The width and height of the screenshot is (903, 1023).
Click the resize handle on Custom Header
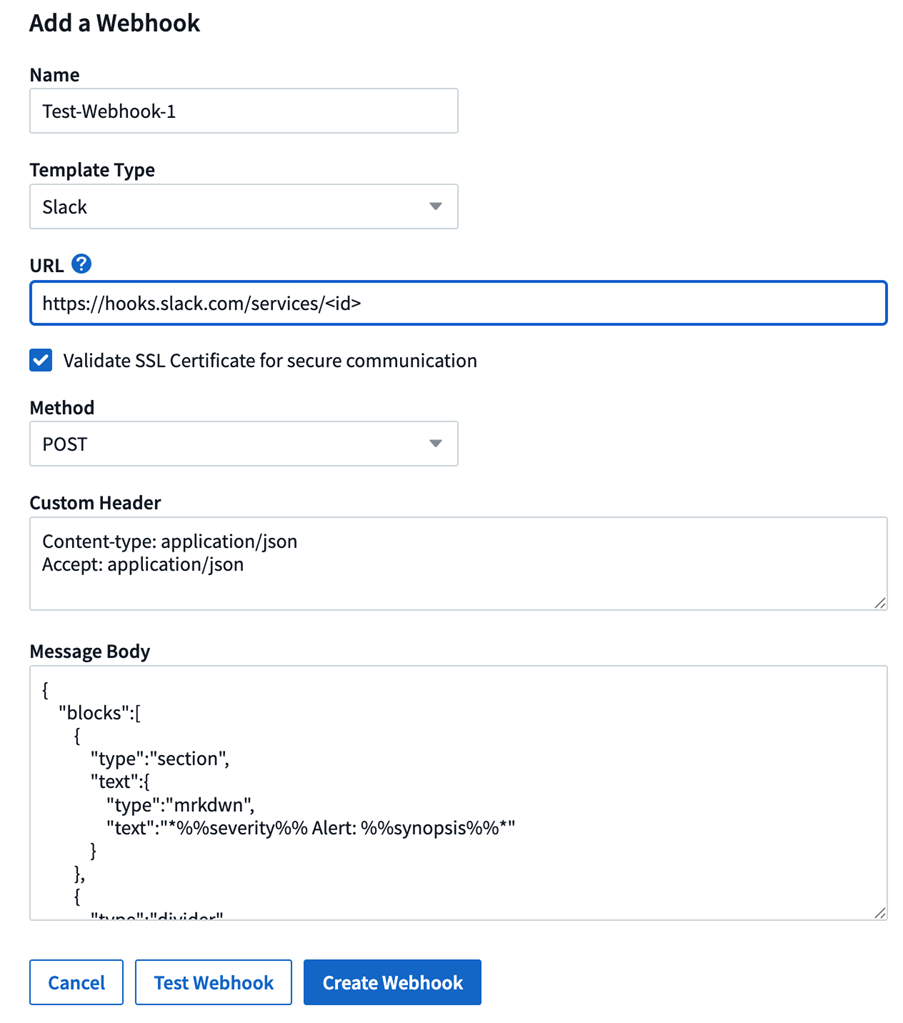[880, 602]
